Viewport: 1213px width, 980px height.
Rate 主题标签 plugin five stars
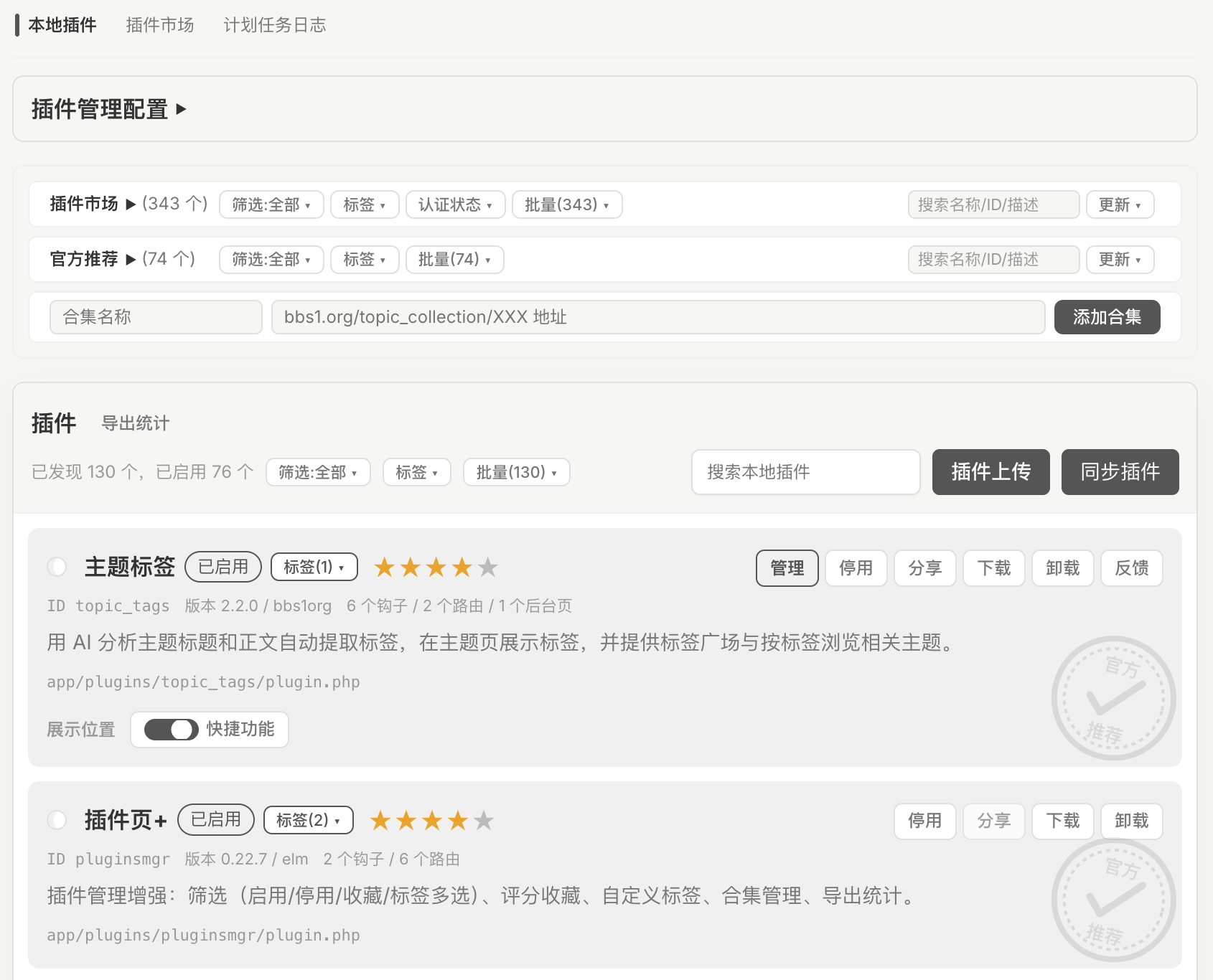pos(488,567)
